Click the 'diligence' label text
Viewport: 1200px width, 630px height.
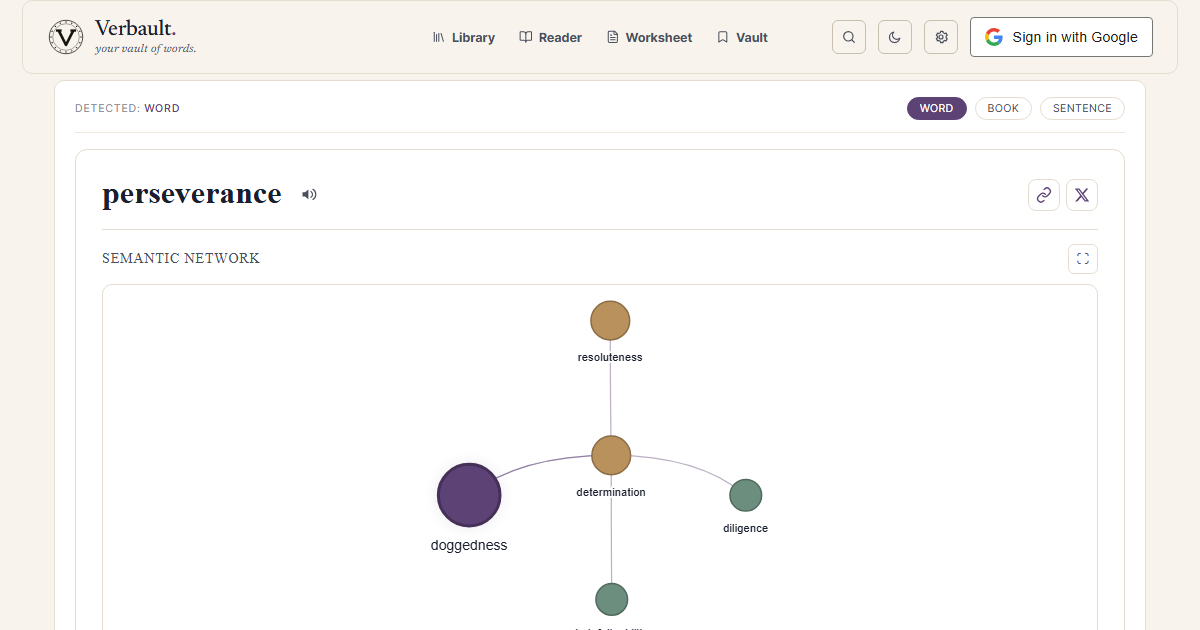click(x=746, y=528)
